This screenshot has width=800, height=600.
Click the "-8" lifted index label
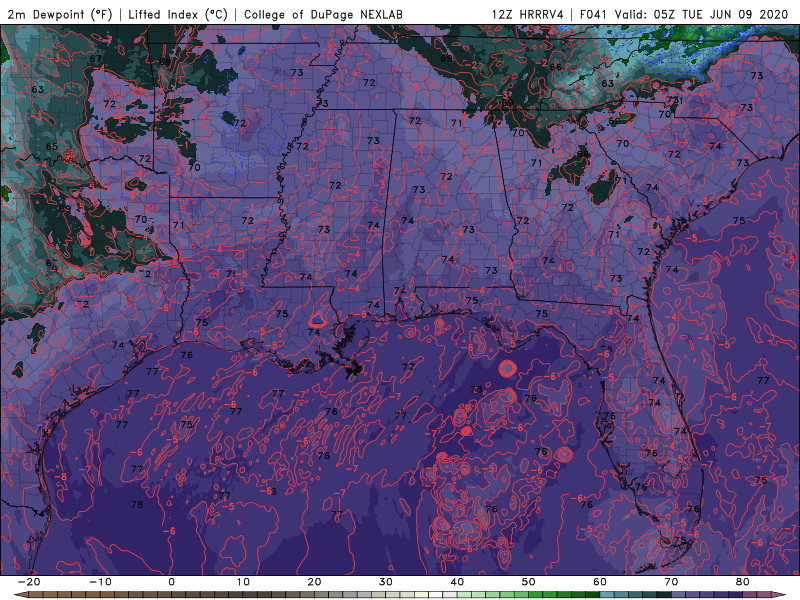61,477
